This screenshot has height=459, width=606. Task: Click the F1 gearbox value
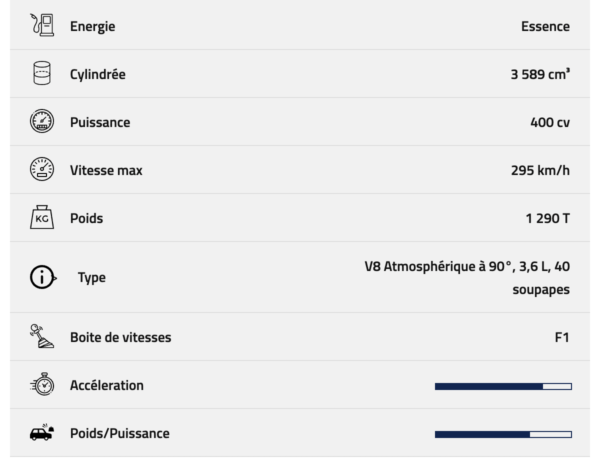click(x=562, y=337)
